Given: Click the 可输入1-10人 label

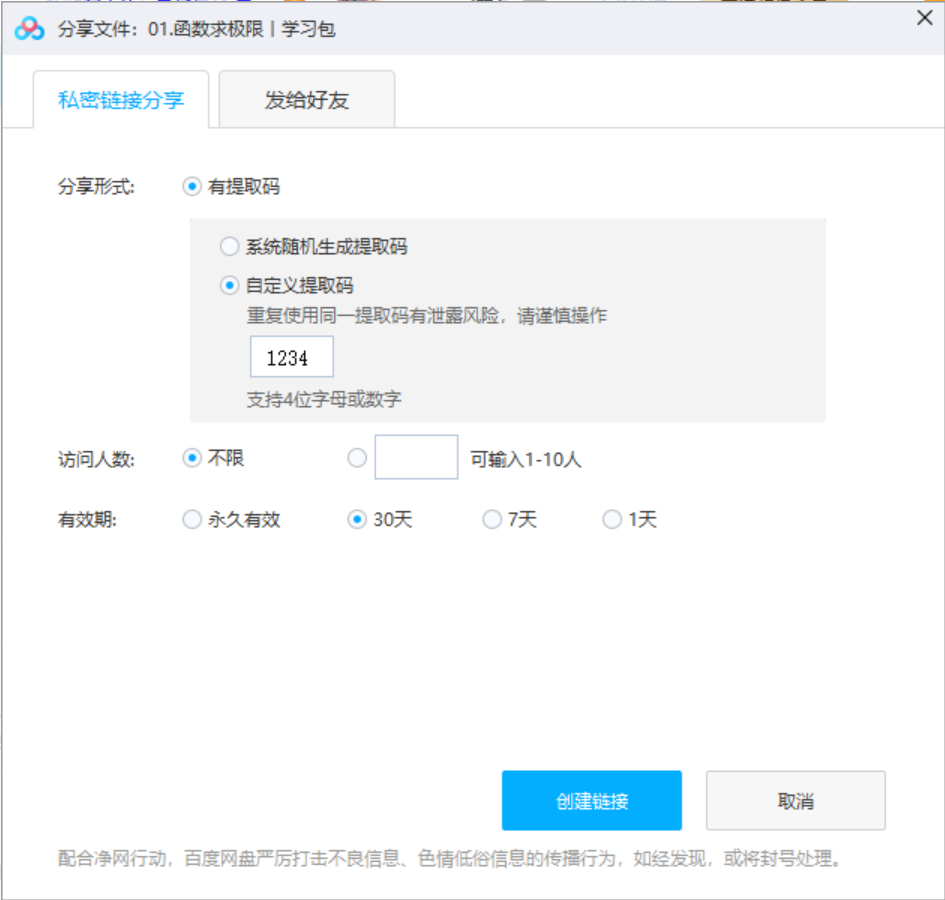Looking at the screenshot, I should pos(526,459).
